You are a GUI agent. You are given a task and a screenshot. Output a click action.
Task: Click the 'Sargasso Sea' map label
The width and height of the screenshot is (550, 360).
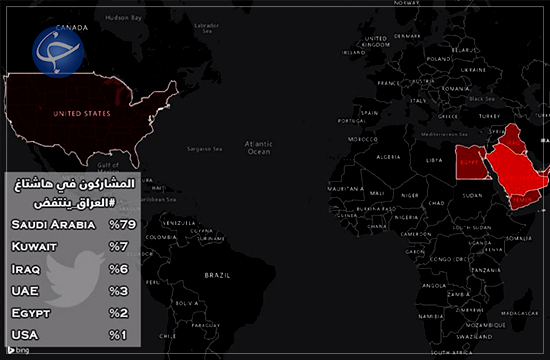pos(204,149)
